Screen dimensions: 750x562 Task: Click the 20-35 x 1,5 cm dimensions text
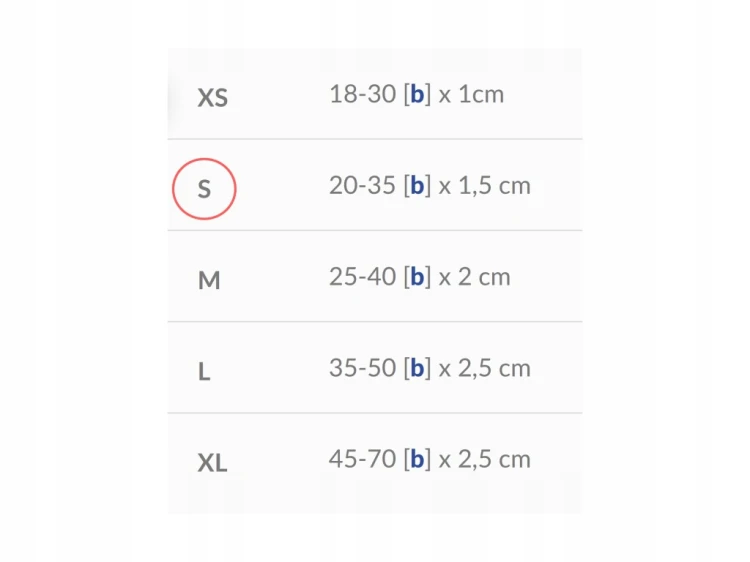pyautogui.click(x=430, y=186)
